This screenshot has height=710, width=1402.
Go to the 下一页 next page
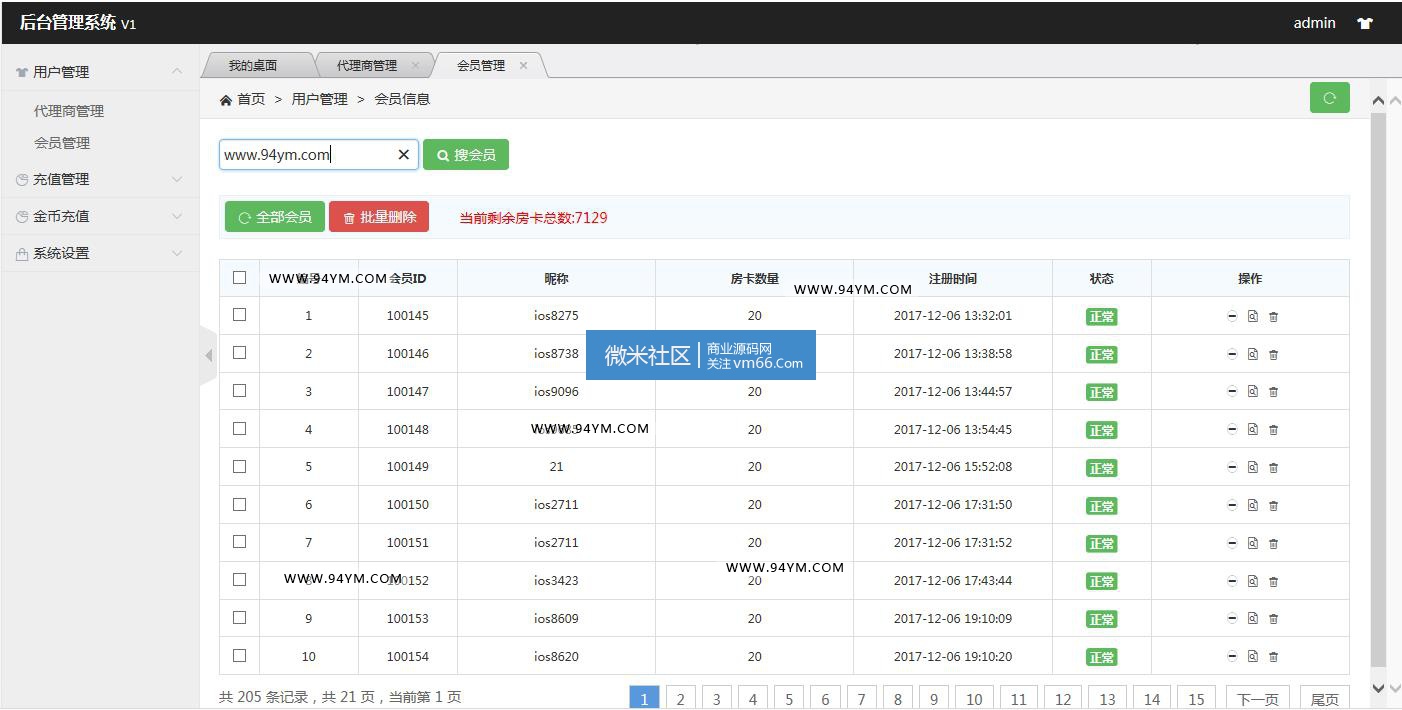1258,699
